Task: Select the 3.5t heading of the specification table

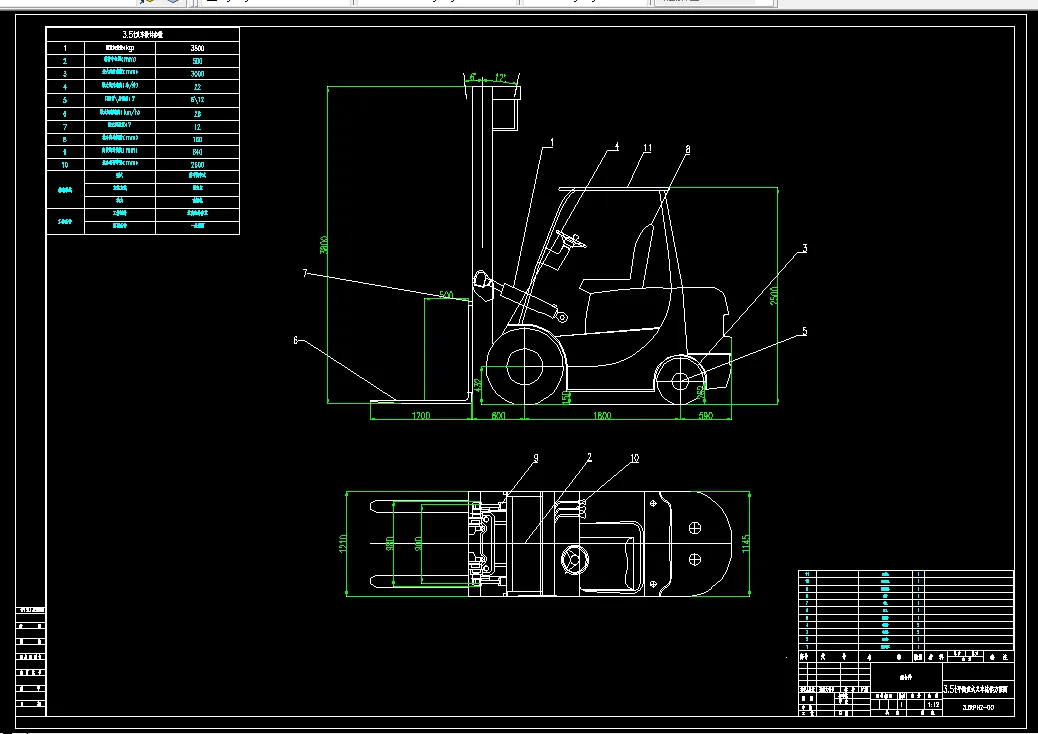Action: click(142, 34)
